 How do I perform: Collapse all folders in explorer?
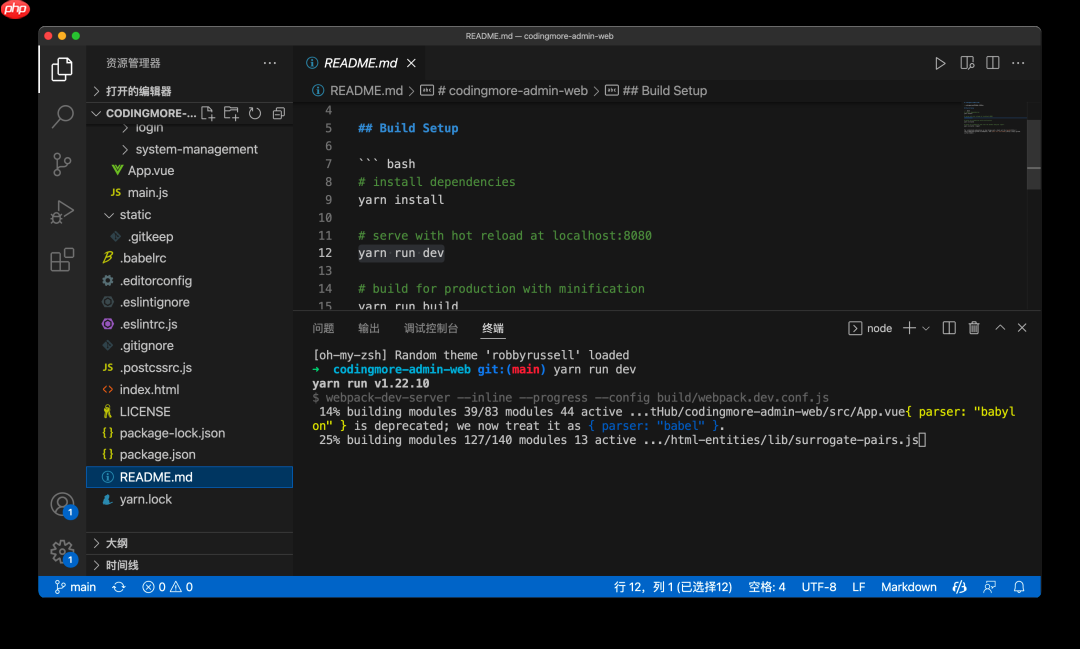(278, 114)
